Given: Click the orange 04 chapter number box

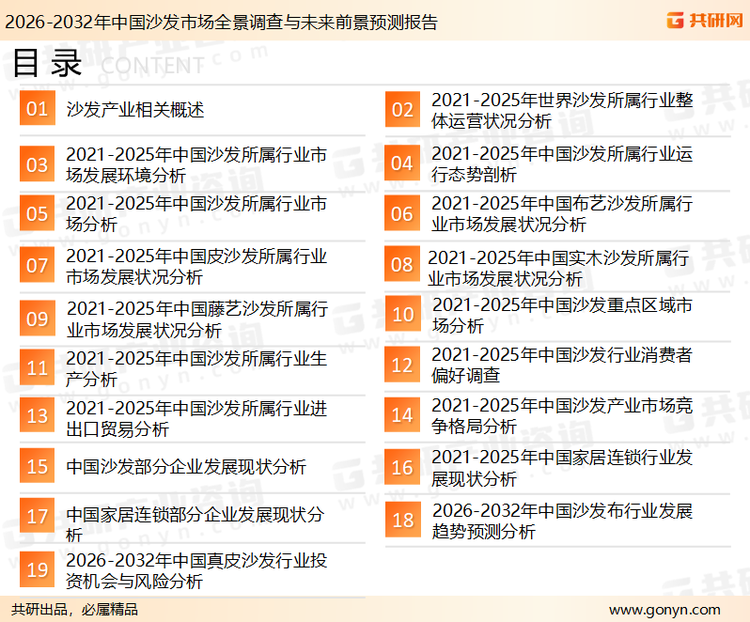Looking at the screenshot, I should [x=402, y=163].
